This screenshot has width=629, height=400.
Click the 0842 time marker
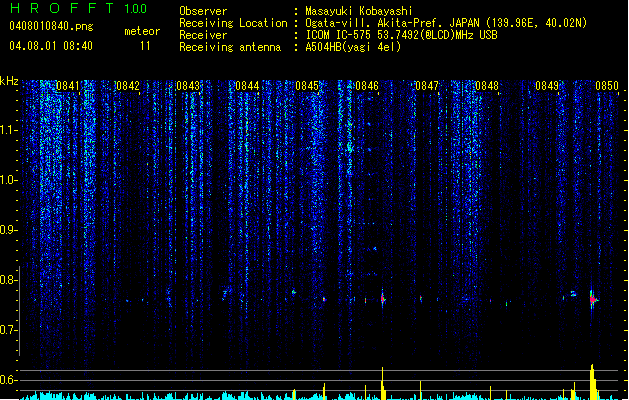(128, 86)
